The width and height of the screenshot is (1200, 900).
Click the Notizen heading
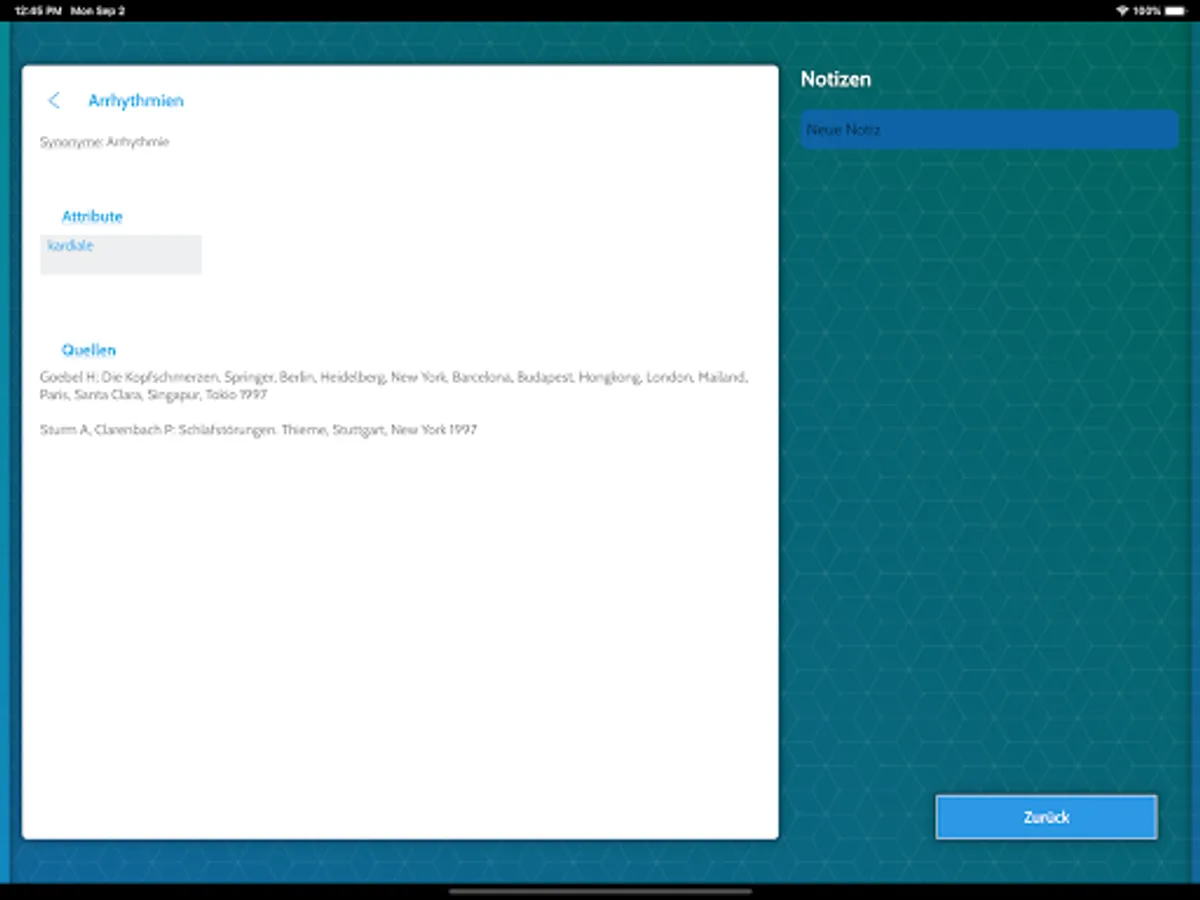pyautogui.click(x=836, y=79)
